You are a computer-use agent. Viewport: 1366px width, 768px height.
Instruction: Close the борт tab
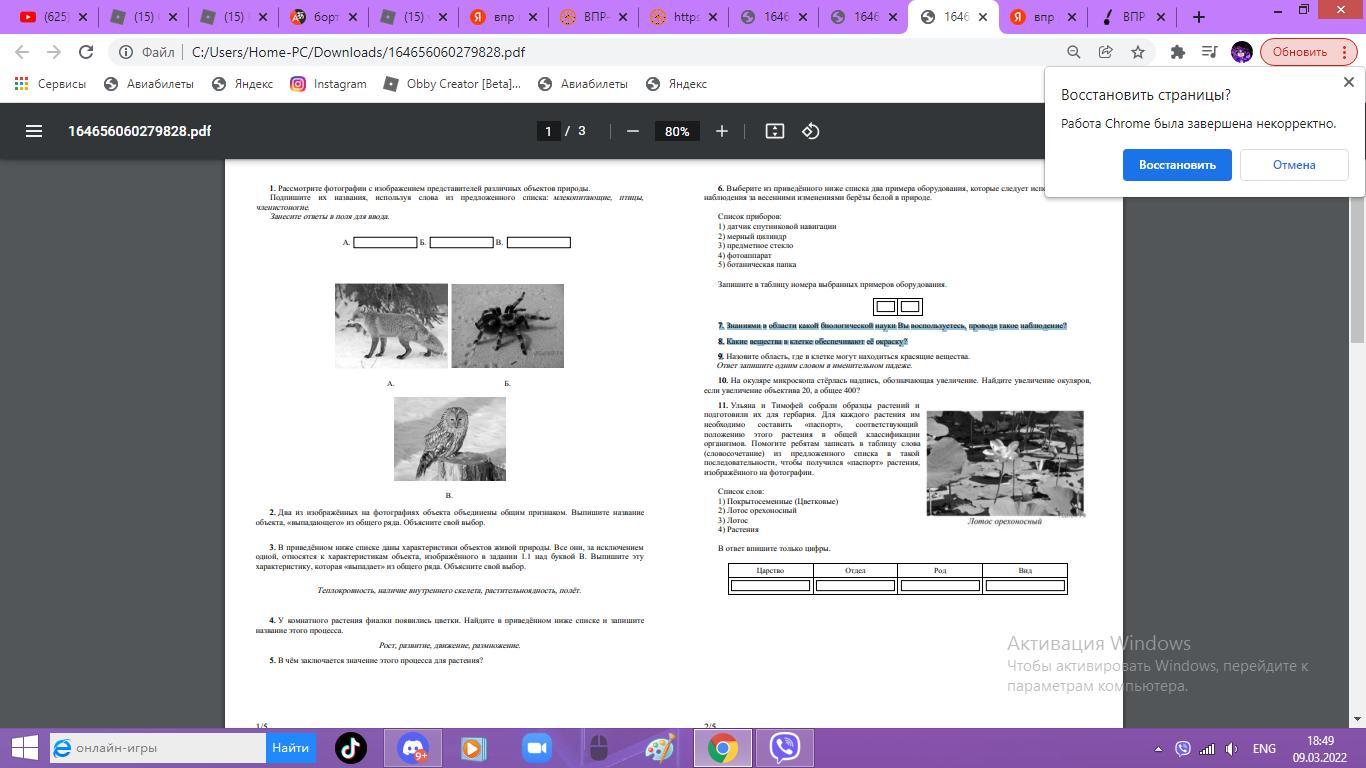(352, 17)
